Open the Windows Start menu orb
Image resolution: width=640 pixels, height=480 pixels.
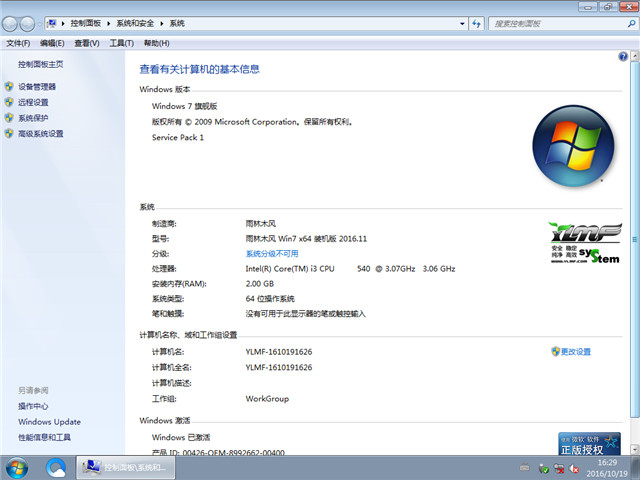point(17,468)
